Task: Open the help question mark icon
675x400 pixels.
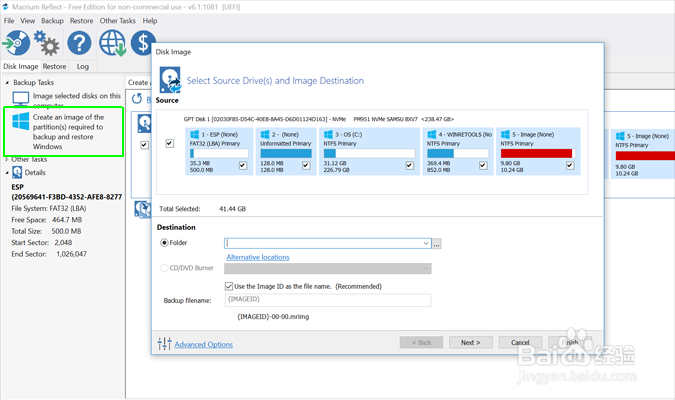Action: 79,43
